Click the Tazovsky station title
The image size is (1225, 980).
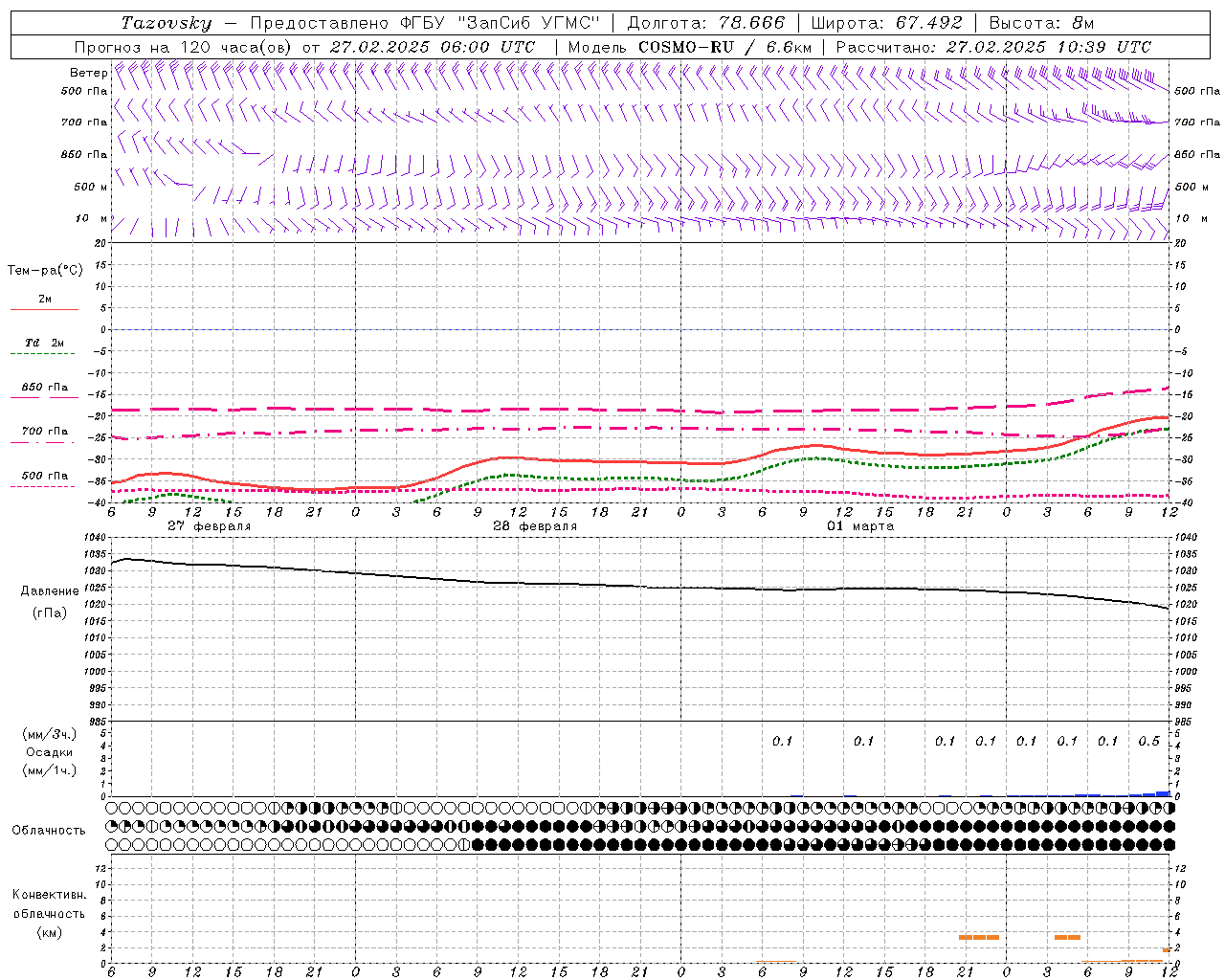coord(166,23)
